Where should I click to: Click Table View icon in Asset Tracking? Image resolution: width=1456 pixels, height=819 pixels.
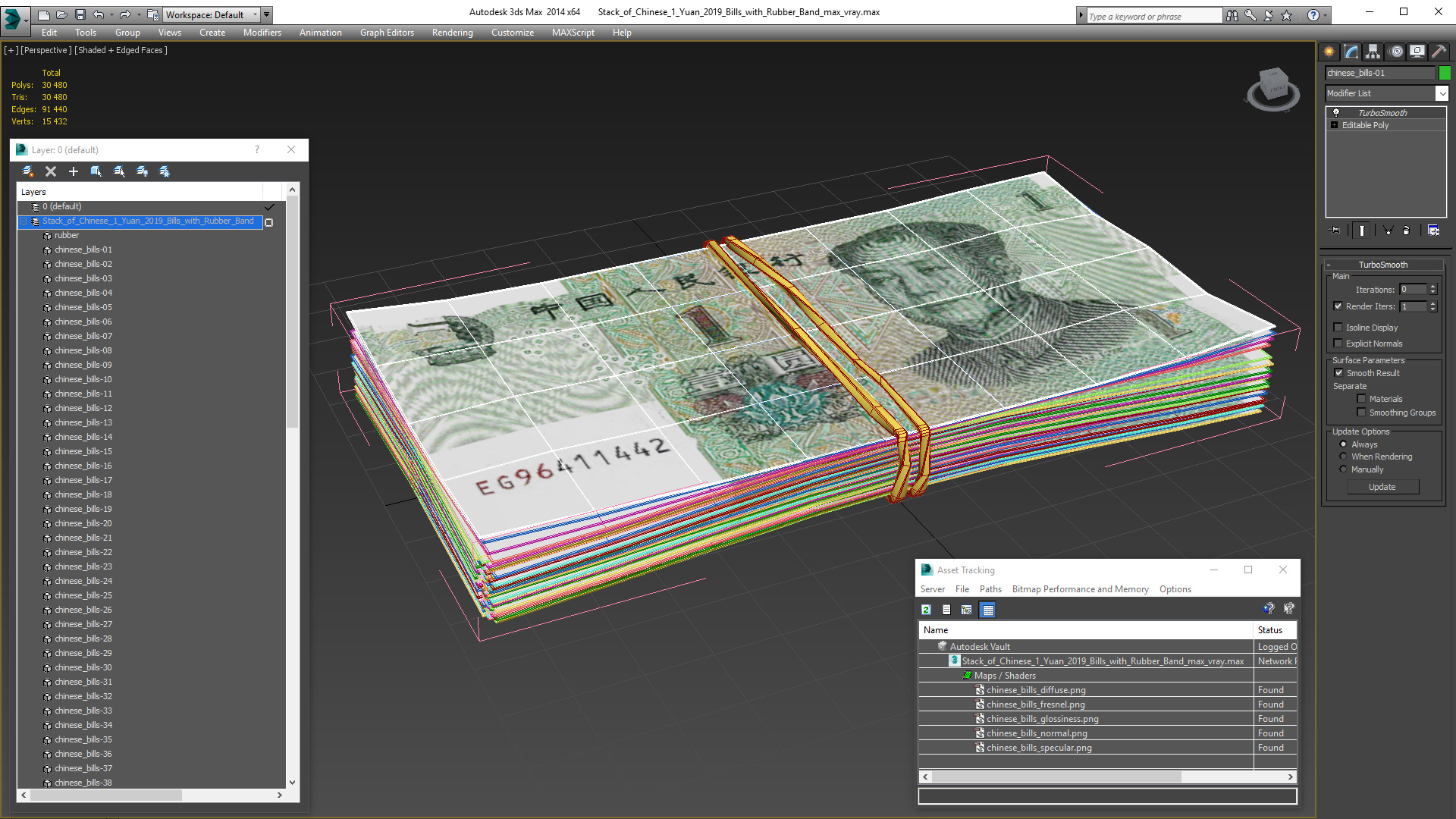[x=987, y=610]
